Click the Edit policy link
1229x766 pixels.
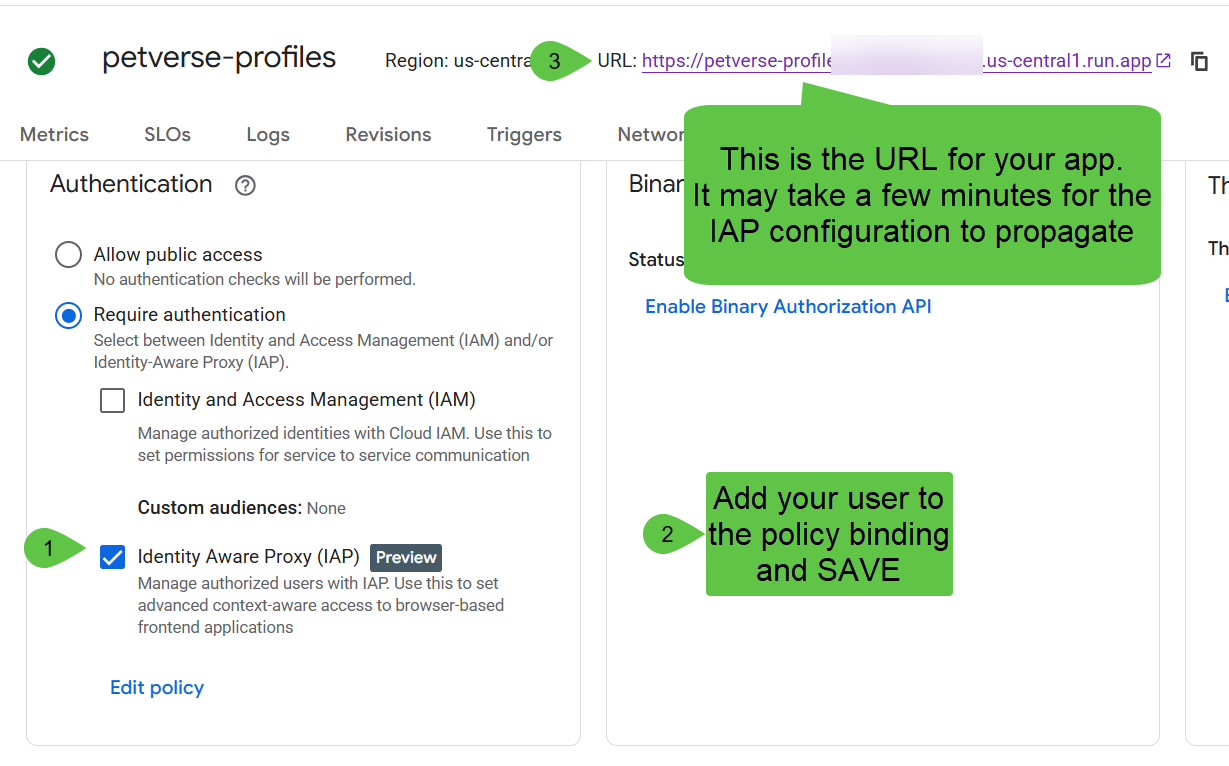pos(157,687)
